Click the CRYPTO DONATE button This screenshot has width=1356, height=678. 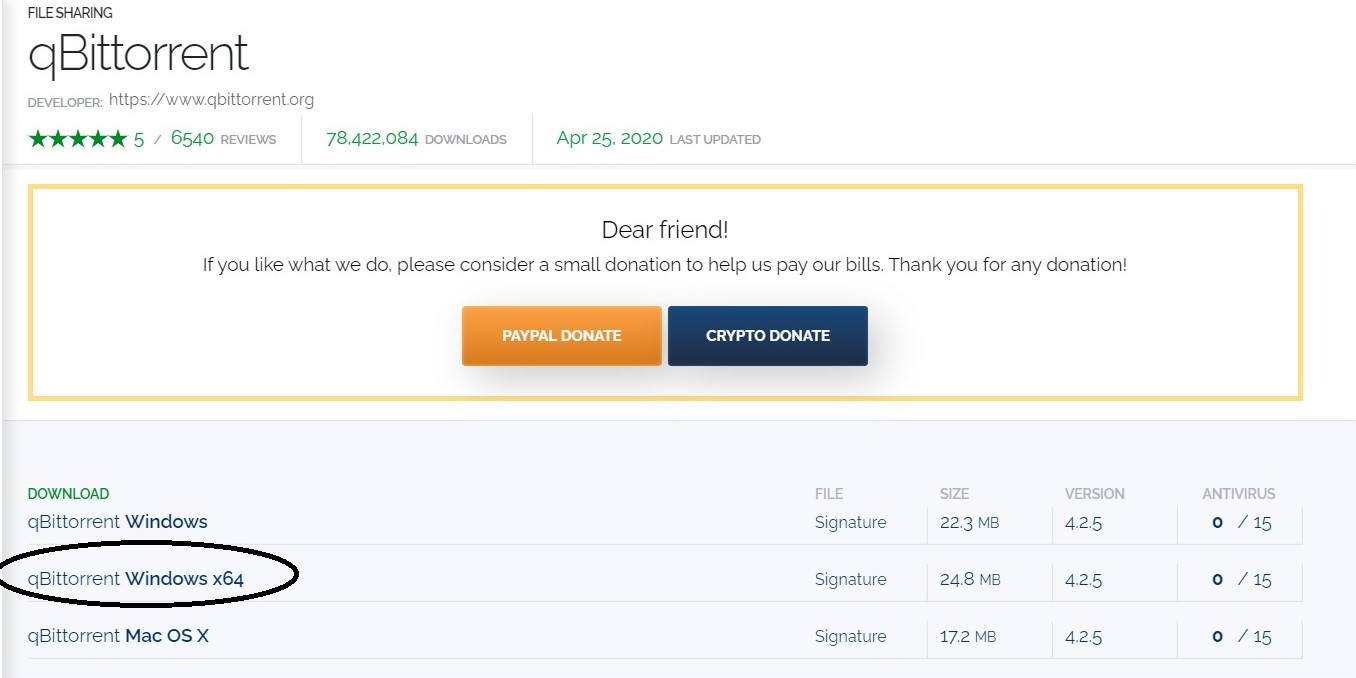[768, 335]
